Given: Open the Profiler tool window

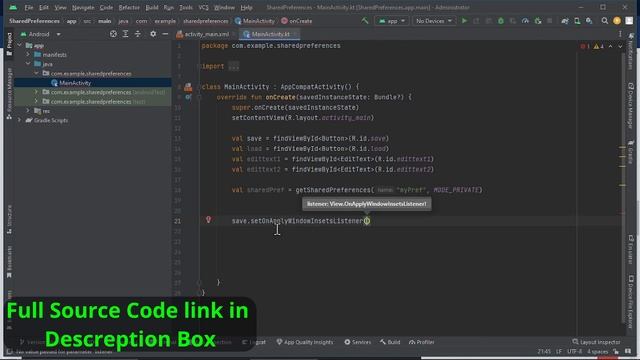Looking at the screenshot, I should [x=422, y=342].
